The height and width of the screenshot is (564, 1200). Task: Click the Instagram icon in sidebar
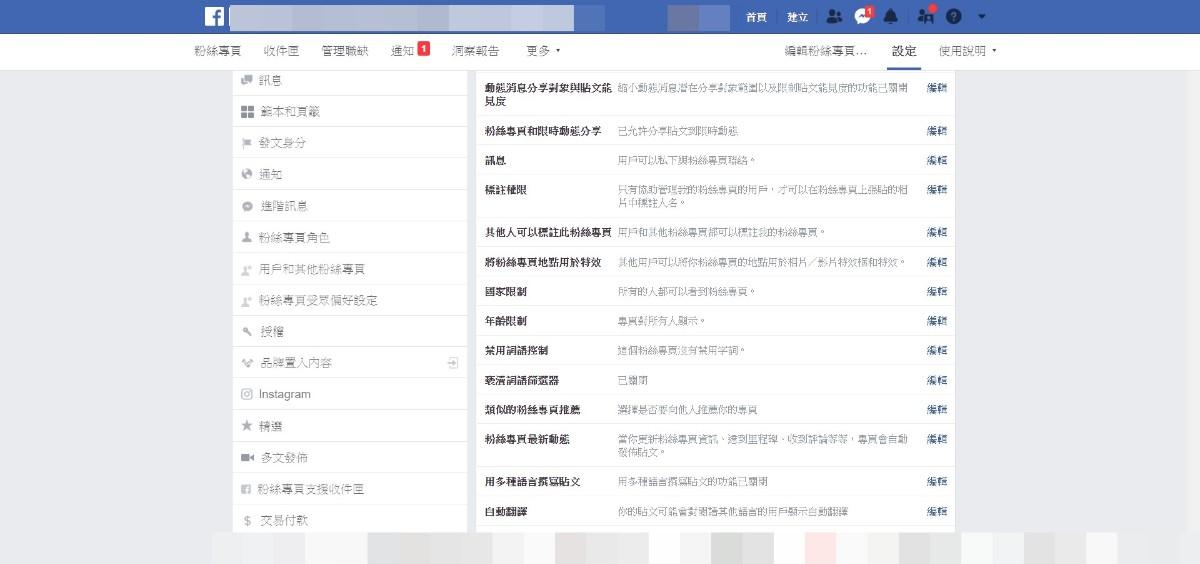pyautogui.click(x=247, y=394)
